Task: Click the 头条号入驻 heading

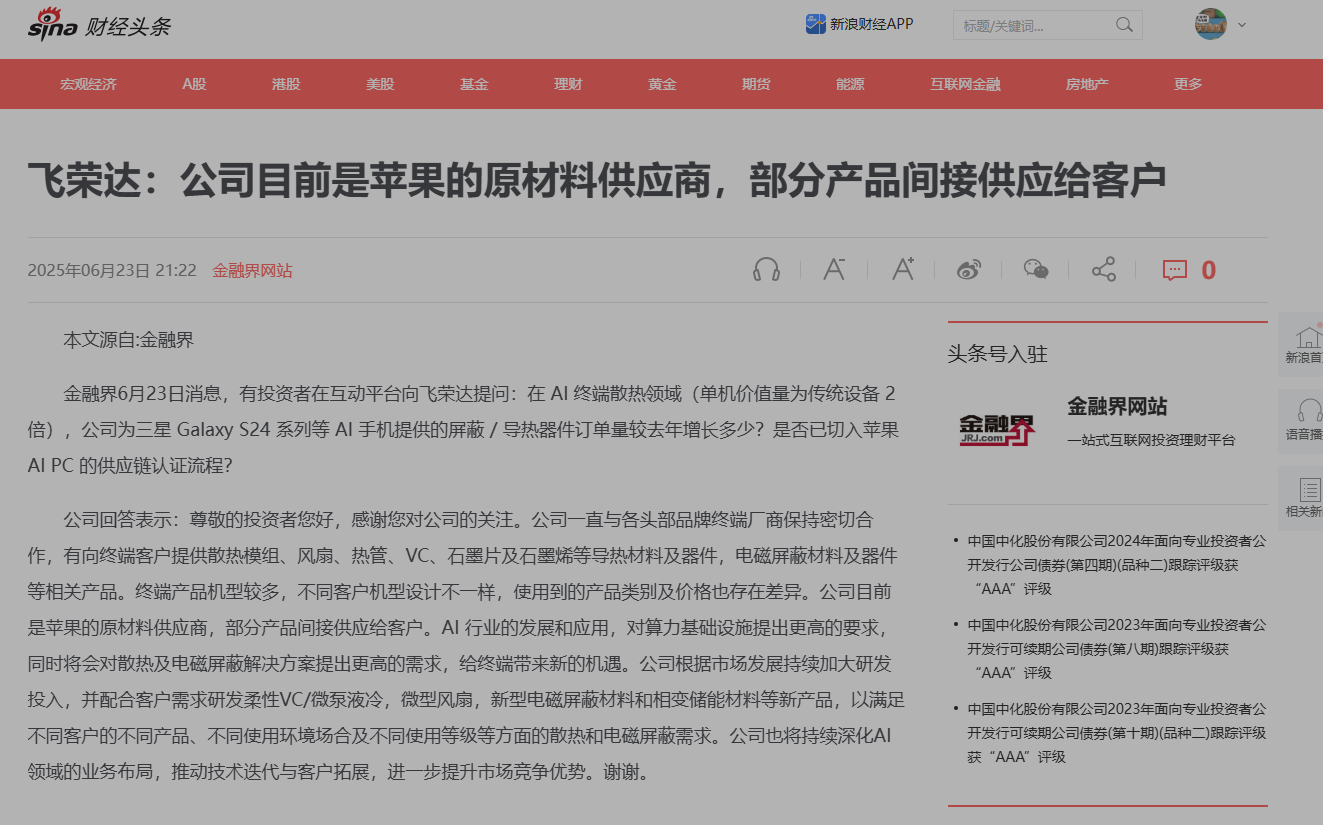Action: (997, 354)
